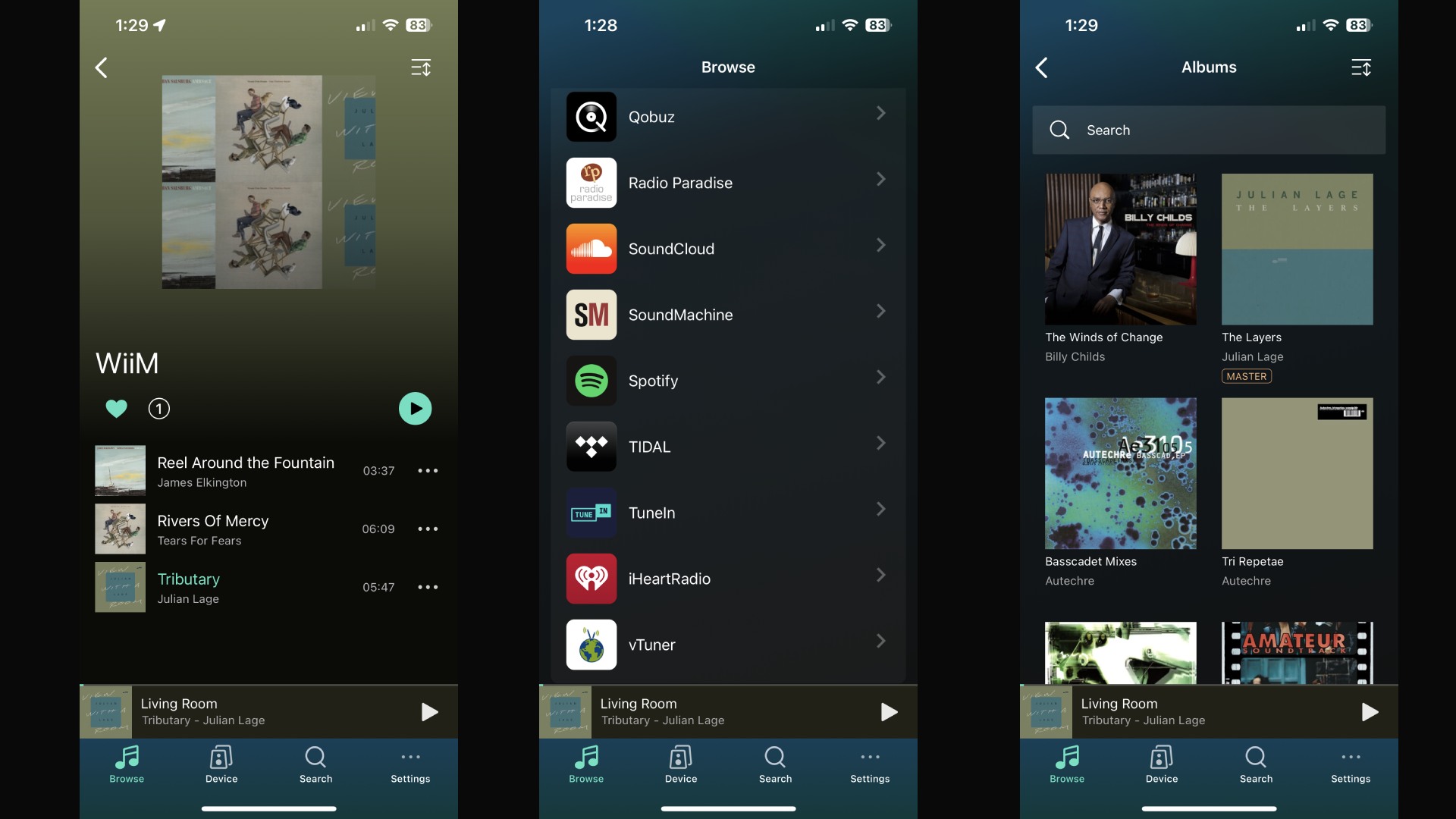Select the Device tab at bottom
Image resolution: width=1456 pixels, height=819 pixels.
pos(221,764)
